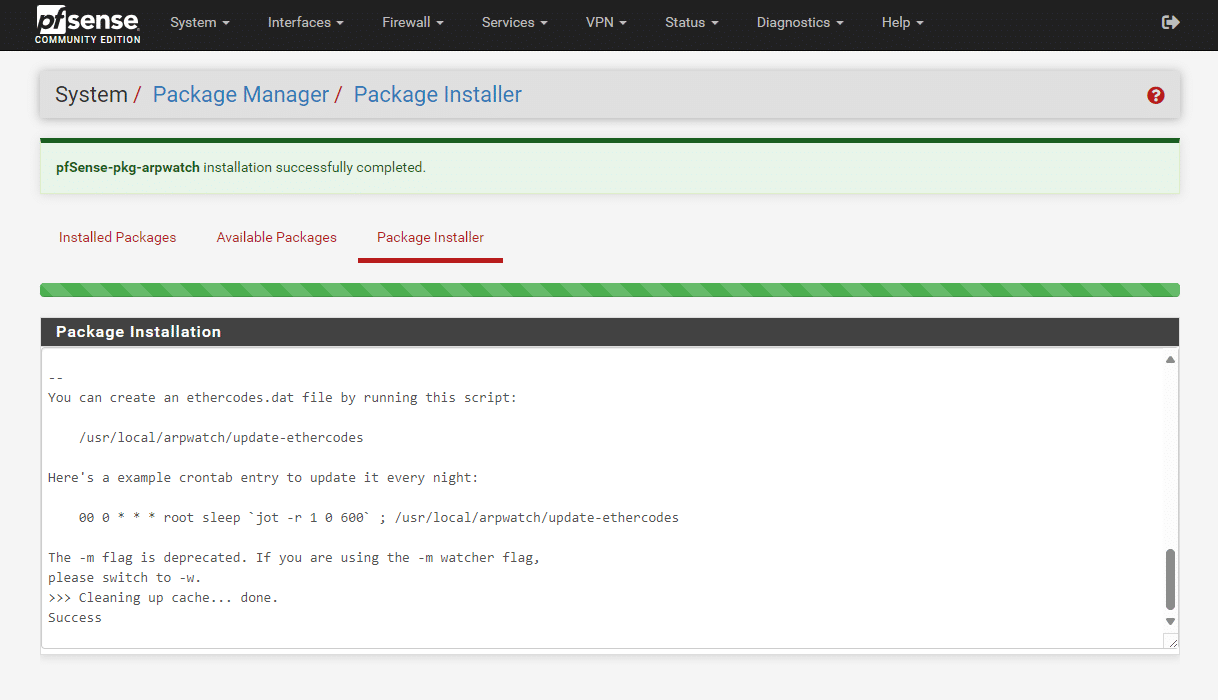Open the Status menu
The width and height of the screenshot is (1218, 700).
click(x=691, y=22)
